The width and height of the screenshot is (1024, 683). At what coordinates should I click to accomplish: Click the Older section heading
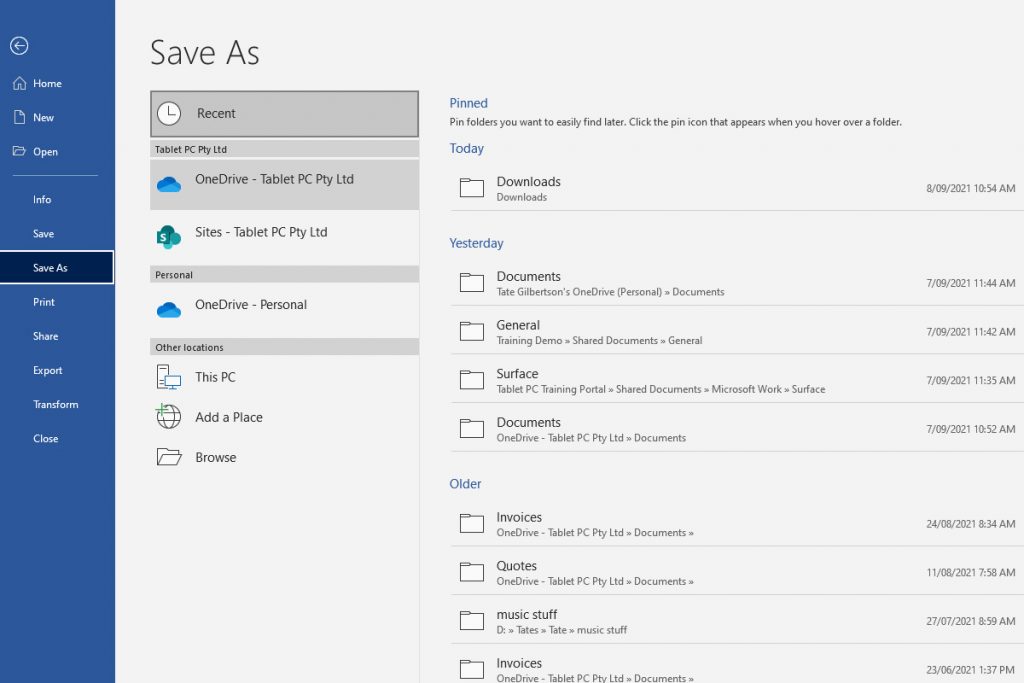tap(465, 483)
